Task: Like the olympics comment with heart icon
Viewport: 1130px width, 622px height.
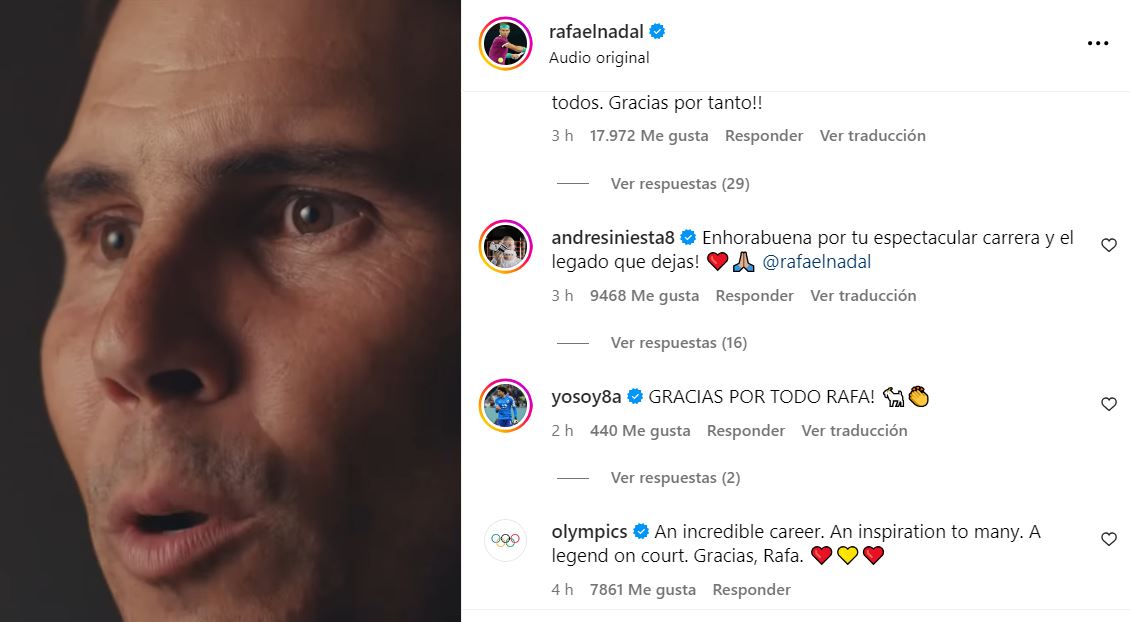Action: click(1109, 539)
